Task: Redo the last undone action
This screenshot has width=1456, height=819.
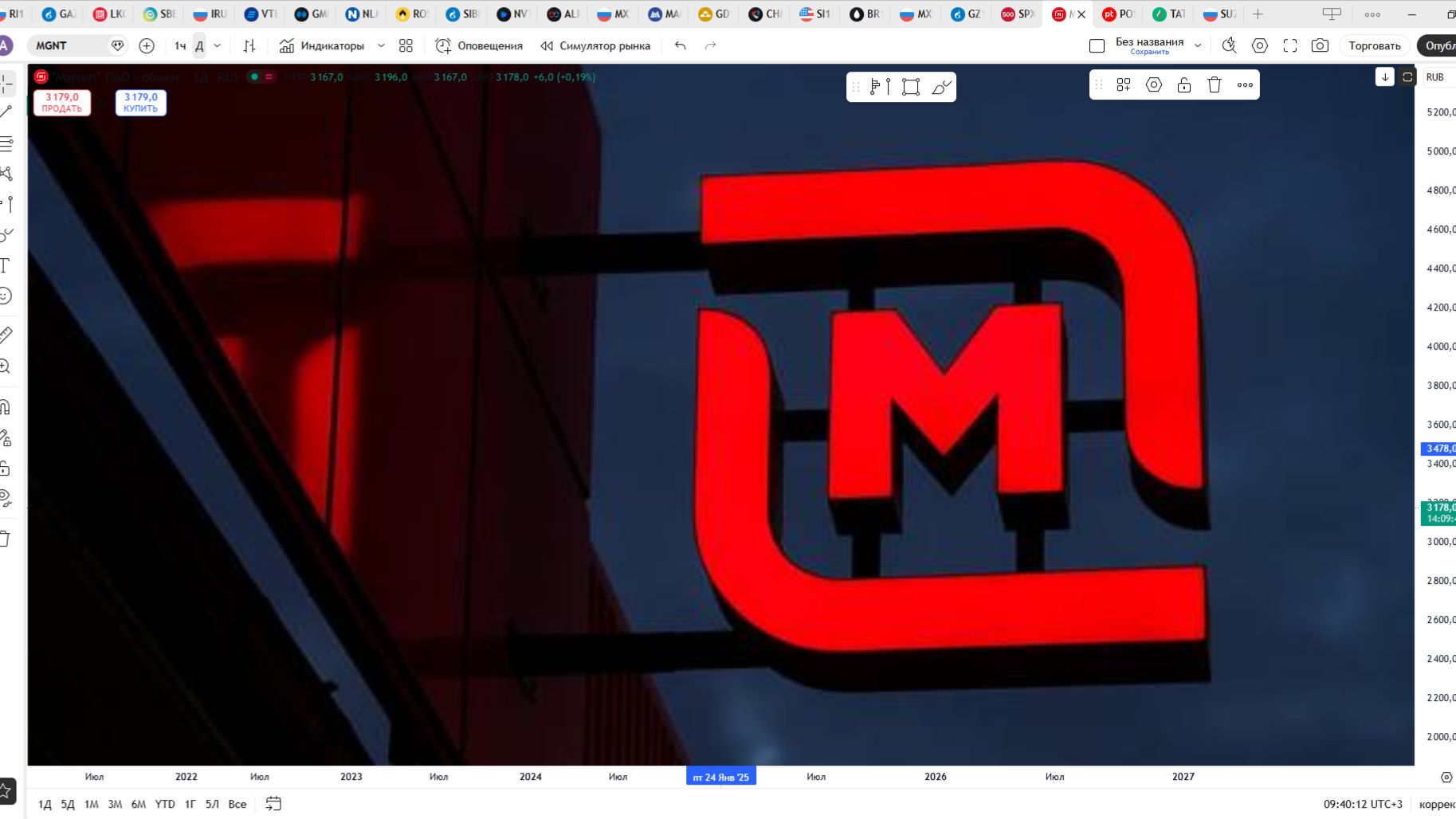Action: 710,45
